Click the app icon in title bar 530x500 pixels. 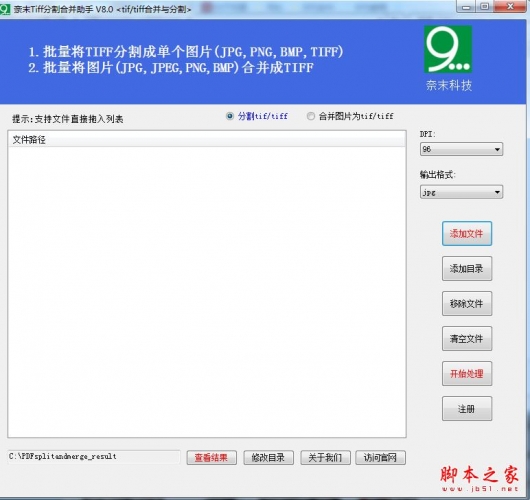click(5, 9)
